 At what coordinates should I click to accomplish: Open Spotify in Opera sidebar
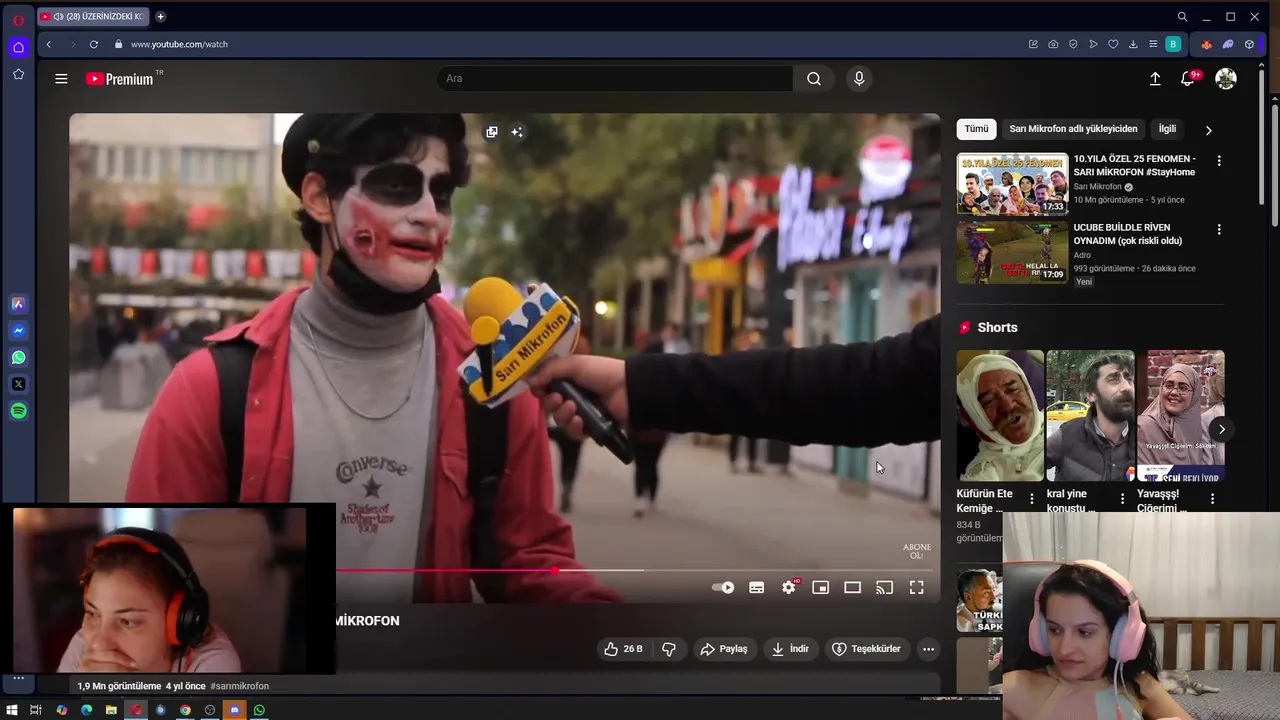click(x=18, y=411)
